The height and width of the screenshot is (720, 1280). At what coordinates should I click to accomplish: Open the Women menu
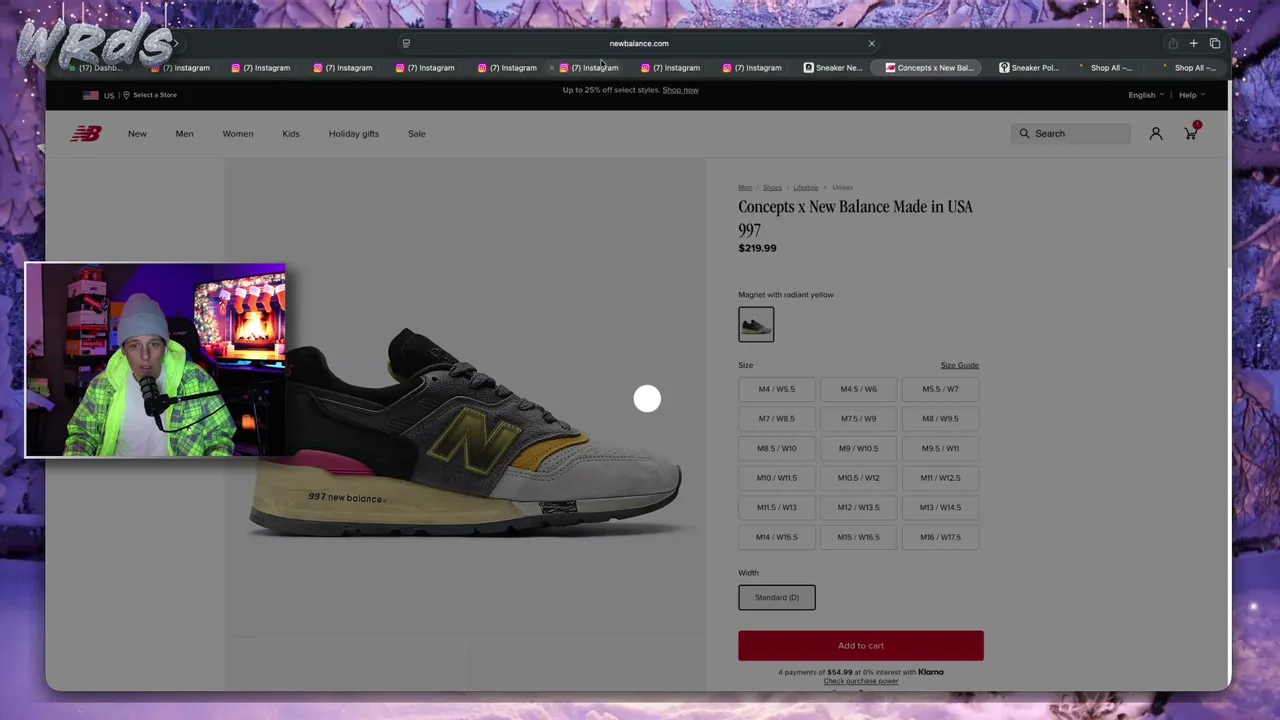coord(237,133)
